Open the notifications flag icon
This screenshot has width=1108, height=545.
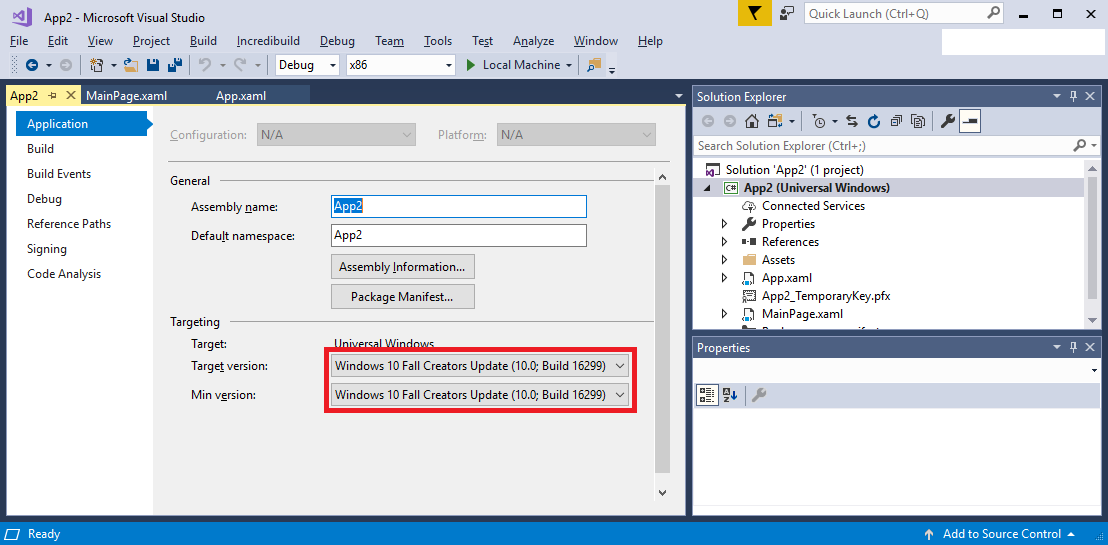[755, 13]
